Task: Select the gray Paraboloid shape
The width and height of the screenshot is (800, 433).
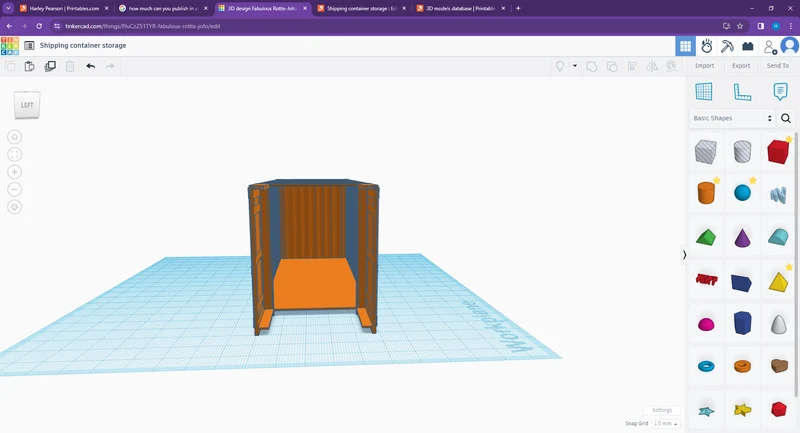Action: (779, 324)
